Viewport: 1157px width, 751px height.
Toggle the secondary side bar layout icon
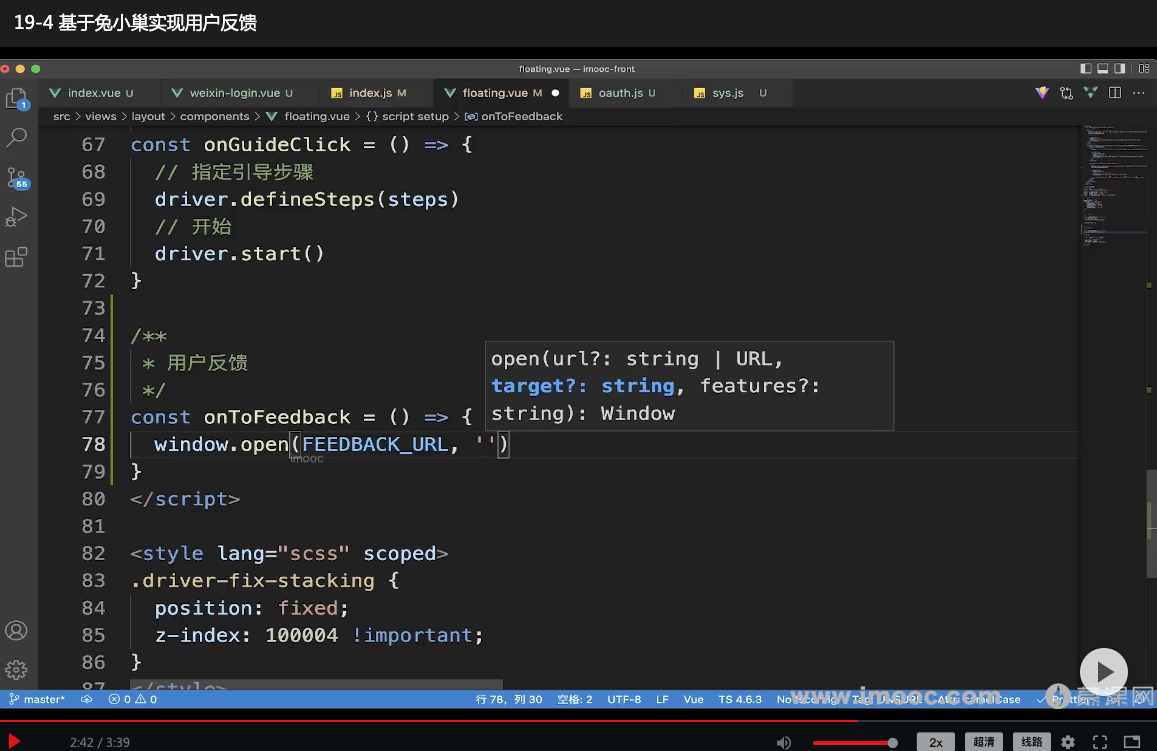(x=1119, y=69)
